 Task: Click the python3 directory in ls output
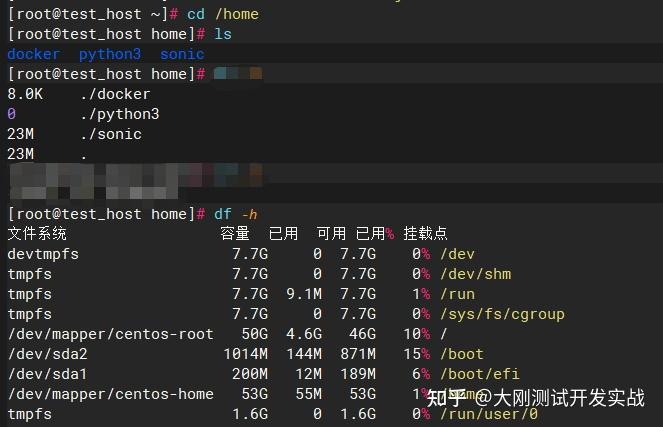pyautogui.click(x=110, y=55)
